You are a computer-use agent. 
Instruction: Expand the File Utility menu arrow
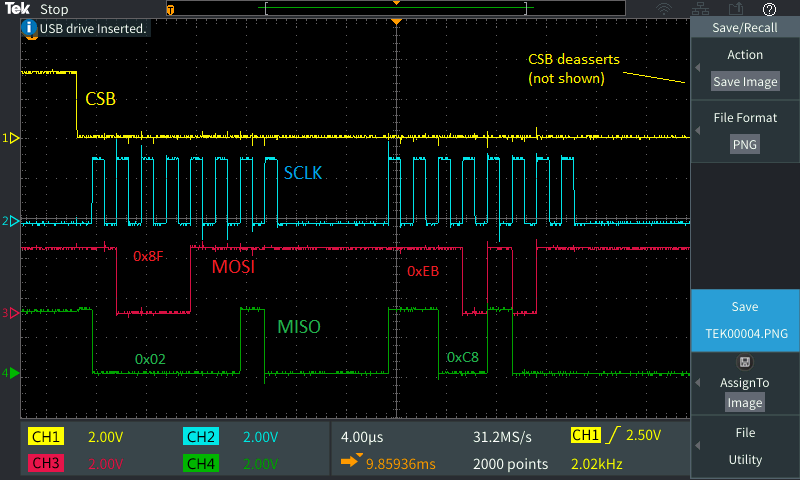pyautogui.click(x=697, y=445)
